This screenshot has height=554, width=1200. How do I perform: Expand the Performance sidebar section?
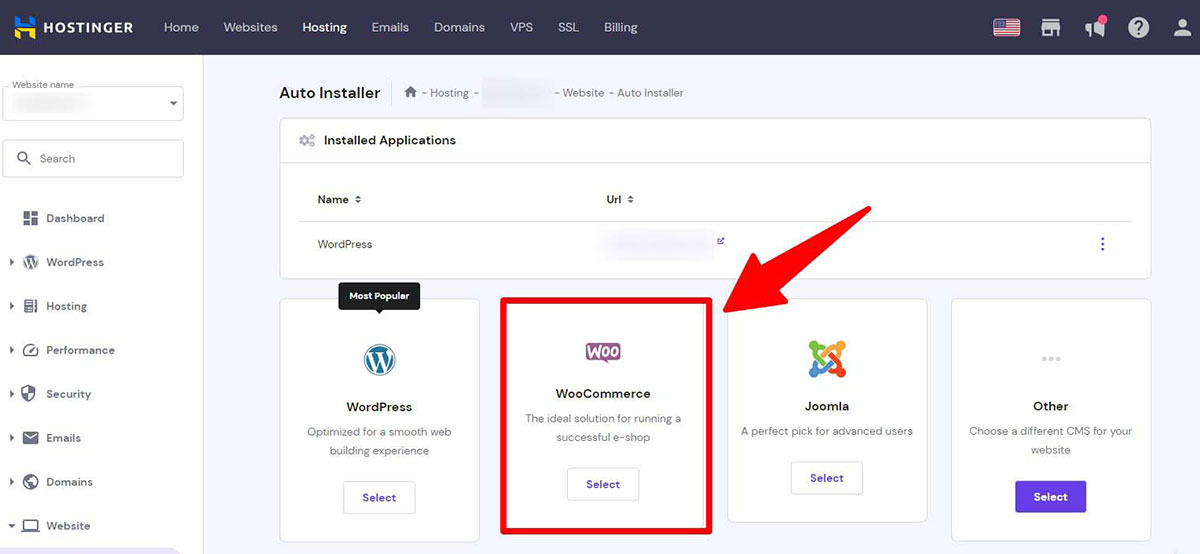pos(12,350)
